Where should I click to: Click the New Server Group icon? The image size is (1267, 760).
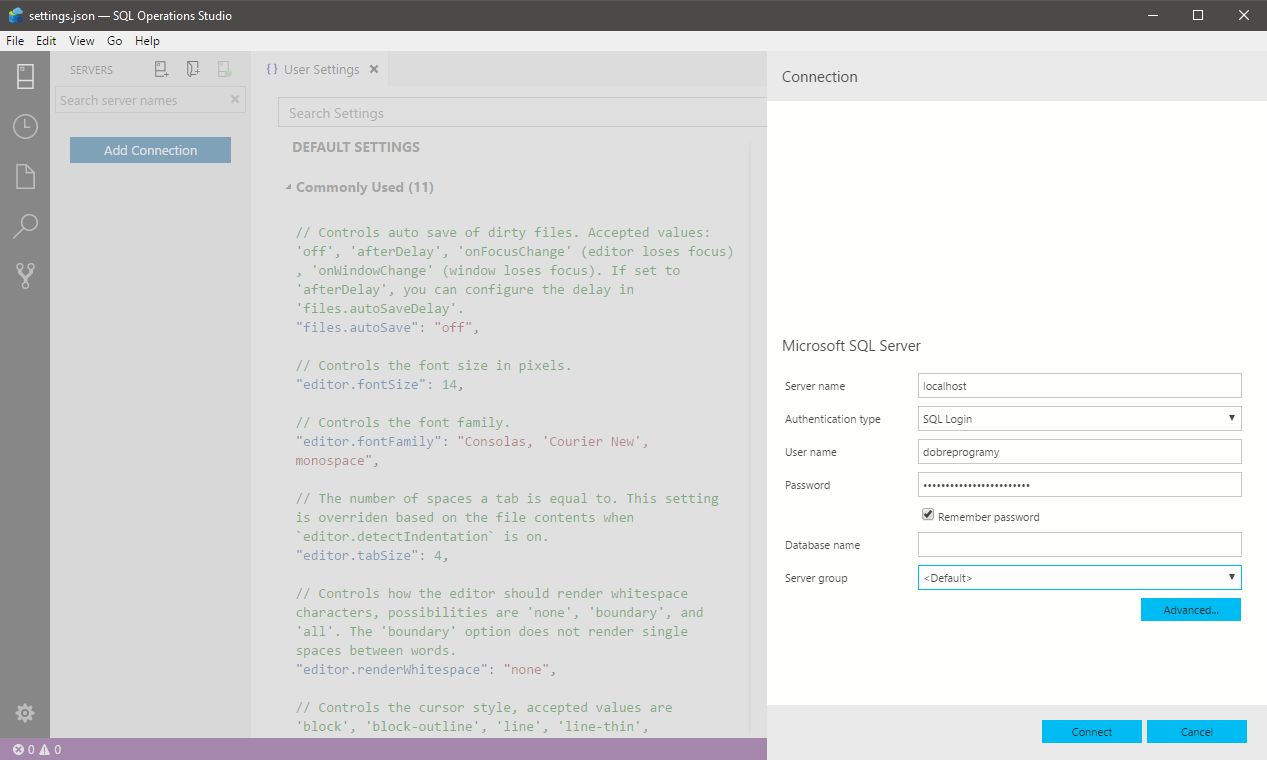193,69
